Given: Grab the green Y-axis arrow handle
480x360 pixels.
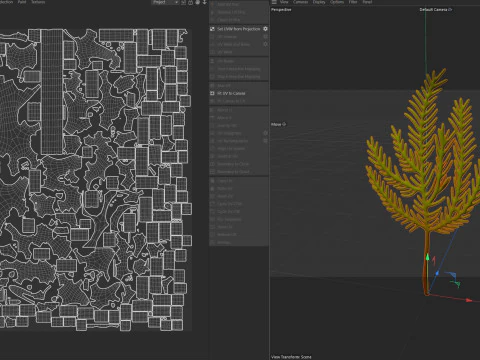Looking at the screenshot, I should [427, 257].
